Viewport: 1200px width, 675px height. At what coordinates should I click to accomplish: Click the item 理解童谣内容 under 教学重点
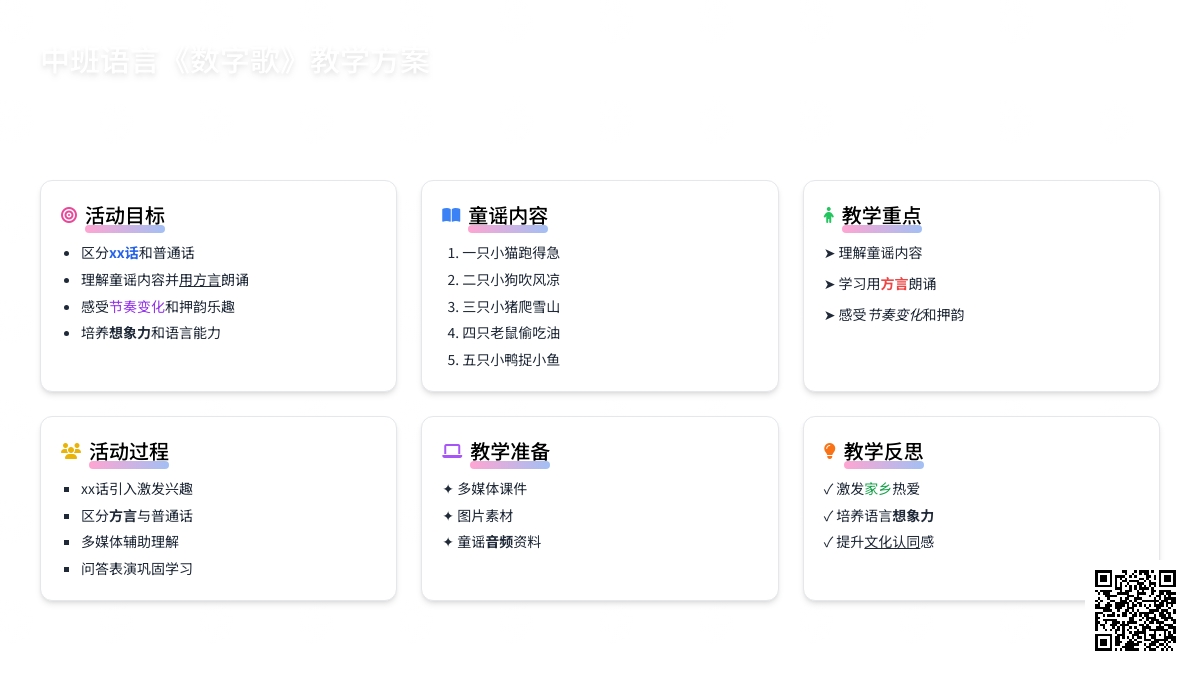[x=873, y=253]
